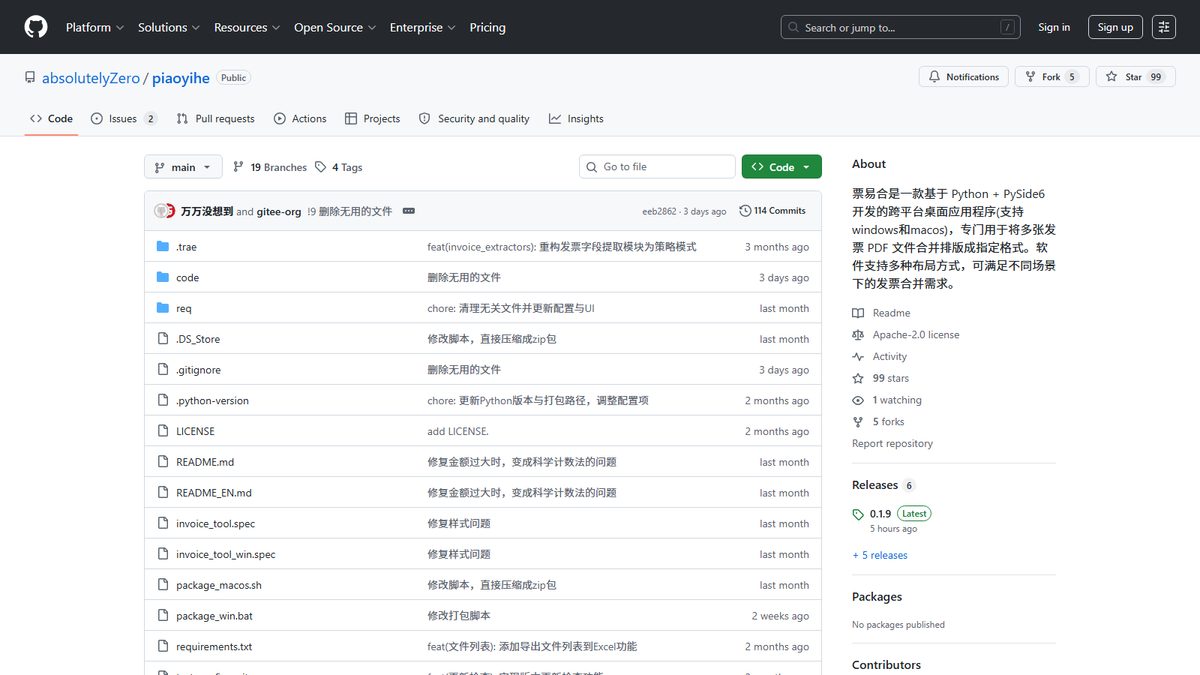Click the eye icon next to 1 watching

tap(858, 400)
